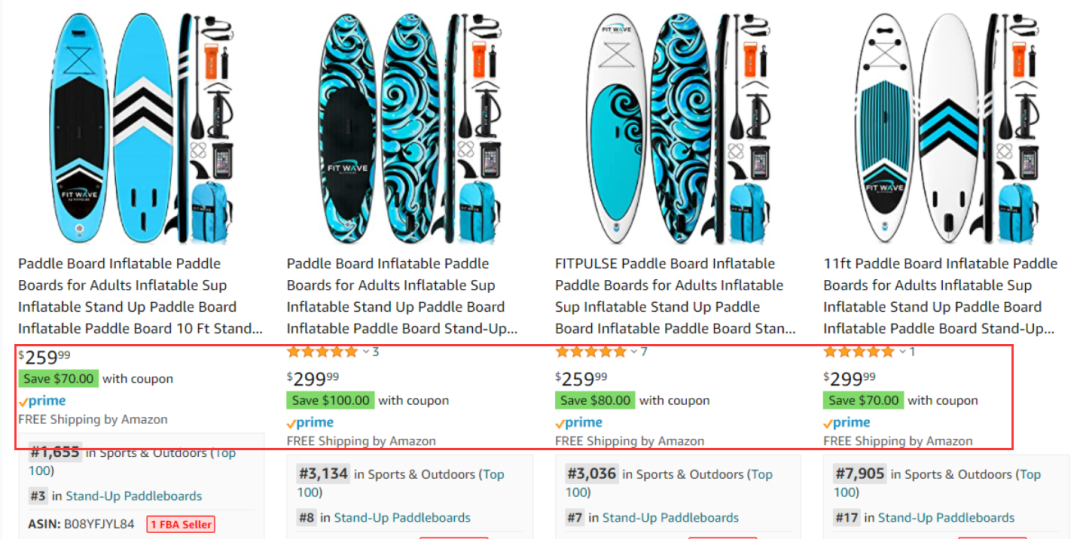Image resolution: width=1080 pixels, height=539 pixels.
Task: Expand the rating chevron beside 3 reviews
Action: (x=365, y=352)
